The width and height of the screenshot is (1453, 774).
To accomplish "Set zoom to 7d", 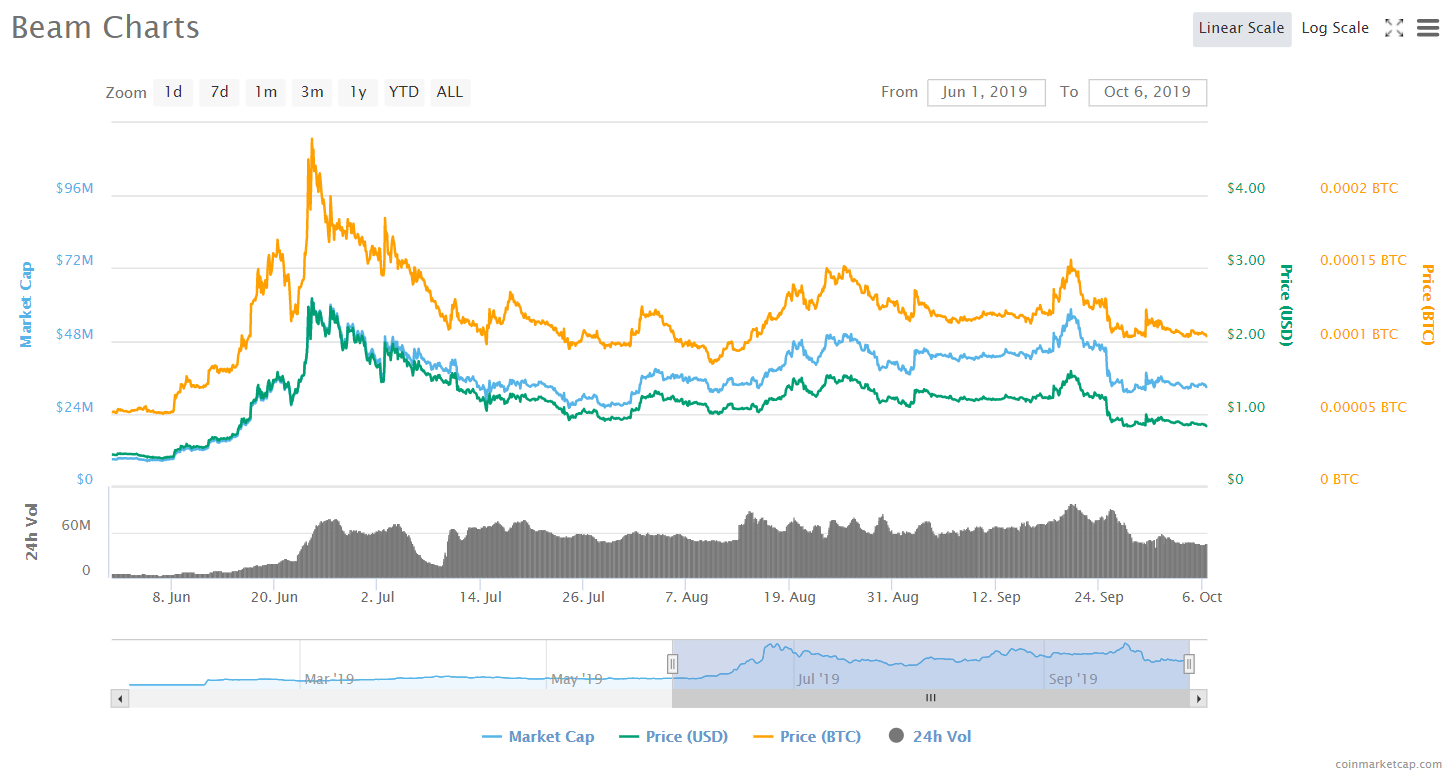I will click(219, 92).
